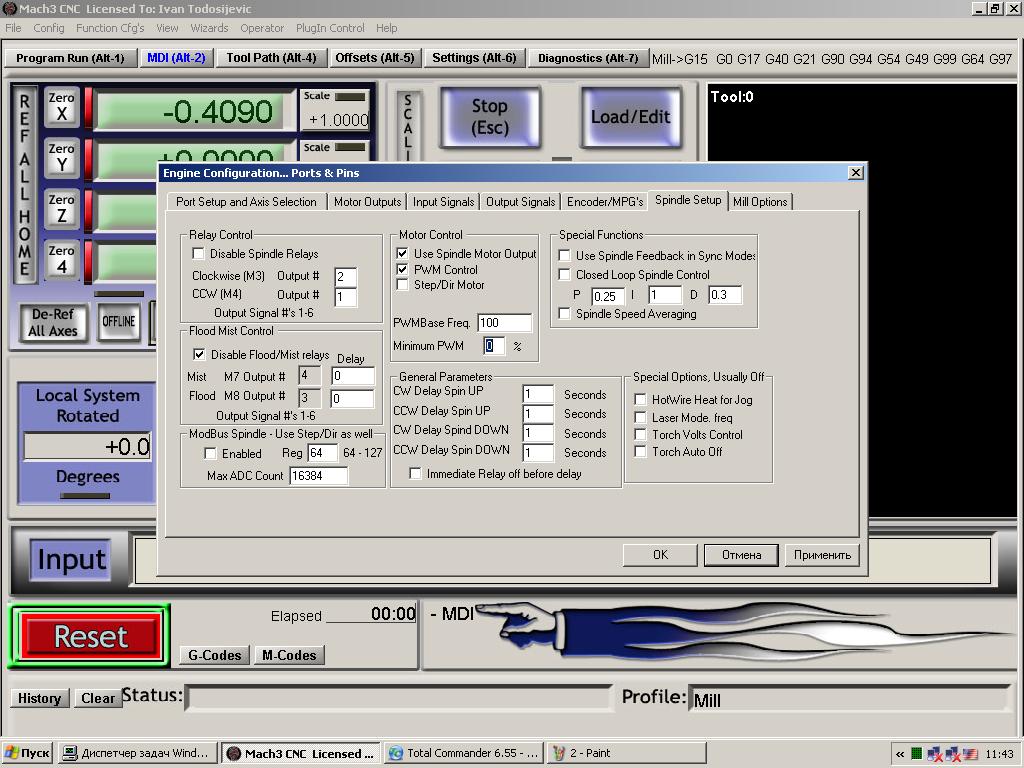
Task: Check Immediate Relay off before delay
Action: 415,473
